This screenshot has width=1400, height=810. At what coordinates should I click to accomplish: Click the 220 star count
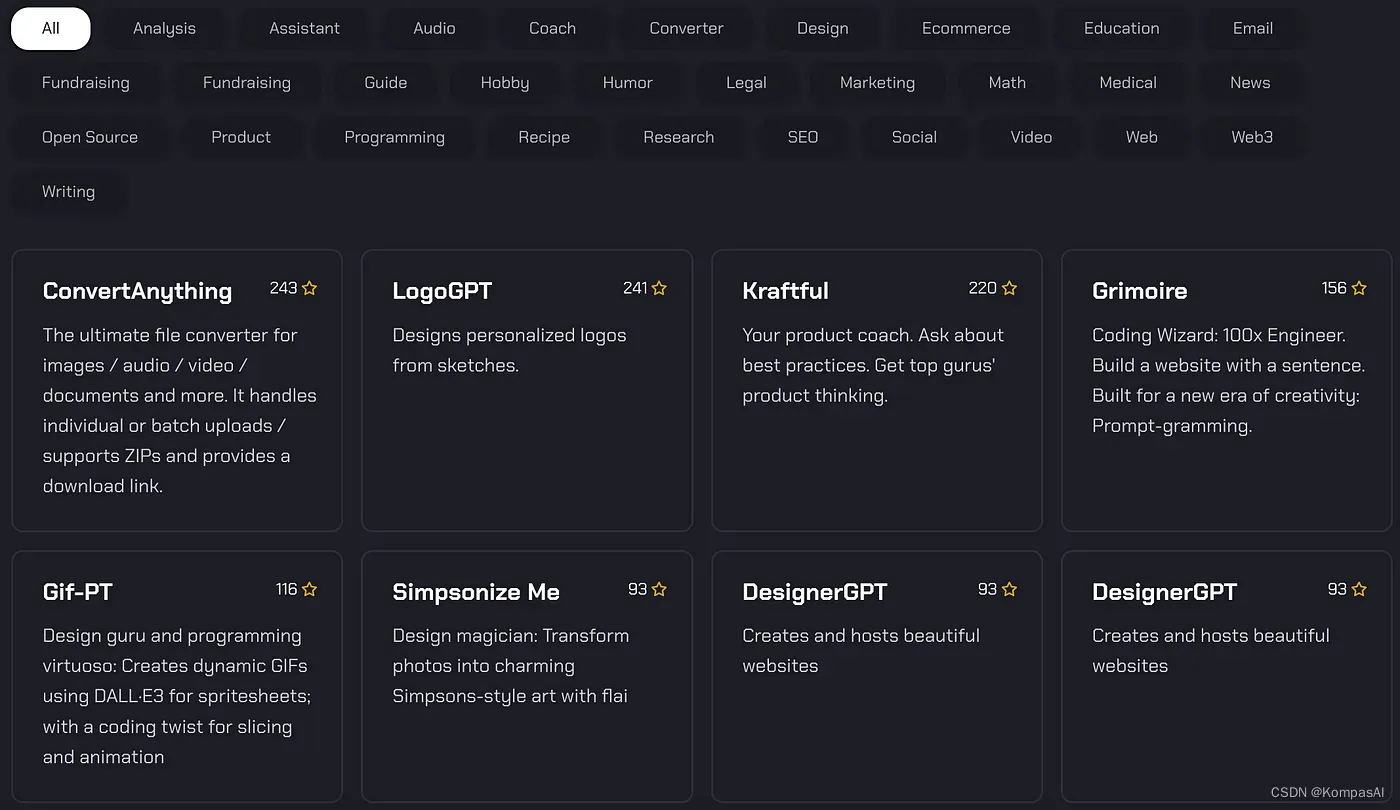tap(983, 288)
